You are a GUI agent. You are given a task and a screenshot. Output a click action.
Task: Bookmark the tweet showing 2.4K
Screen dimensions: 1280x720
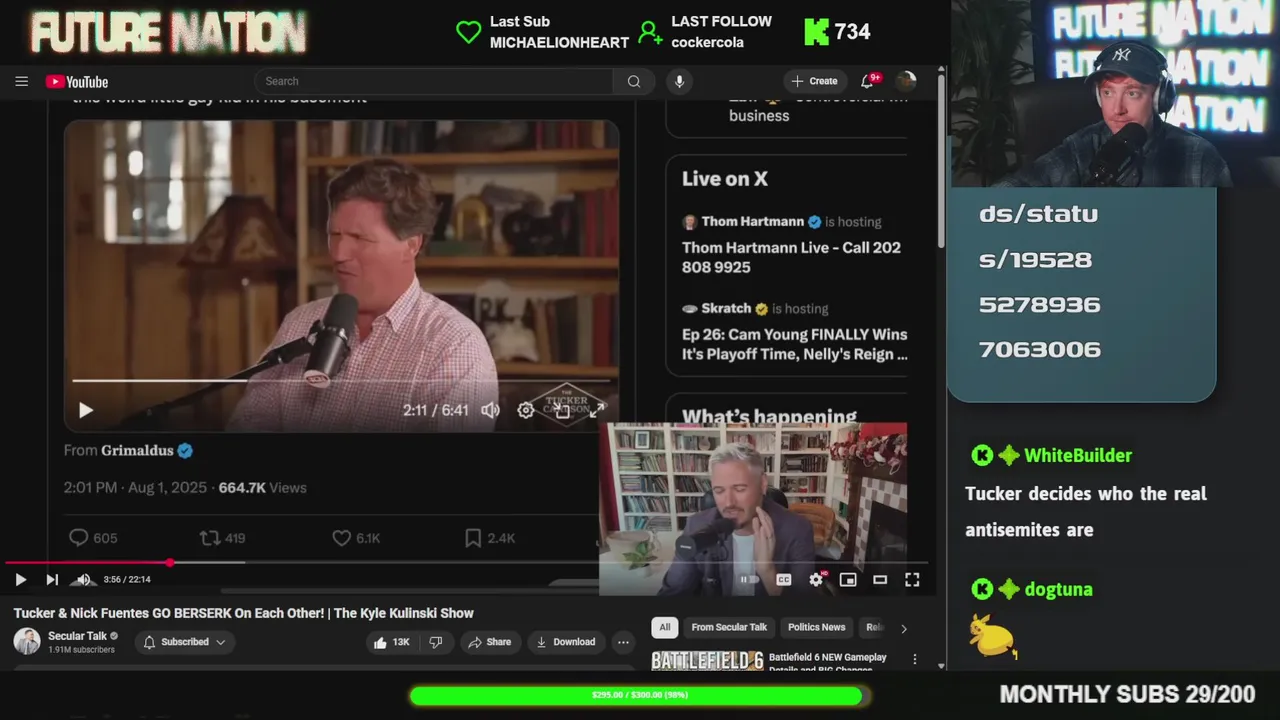(473, 538)
